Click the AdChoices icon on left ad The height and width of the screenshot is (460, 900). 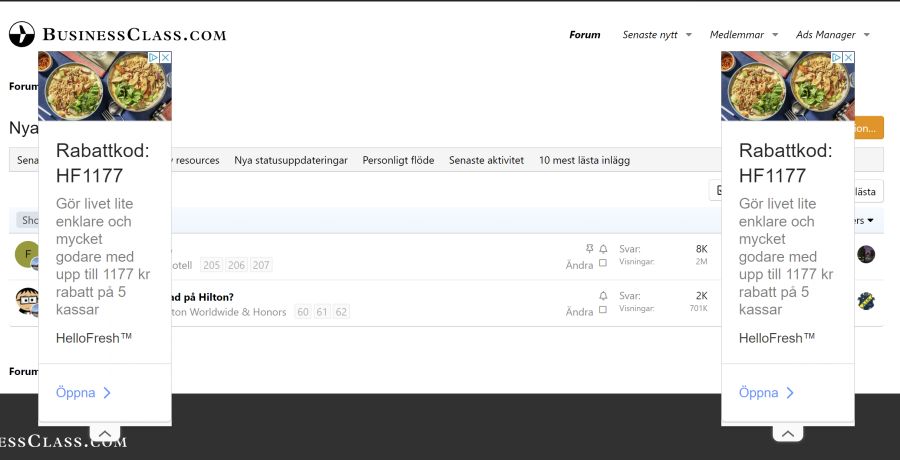(154, 58)
